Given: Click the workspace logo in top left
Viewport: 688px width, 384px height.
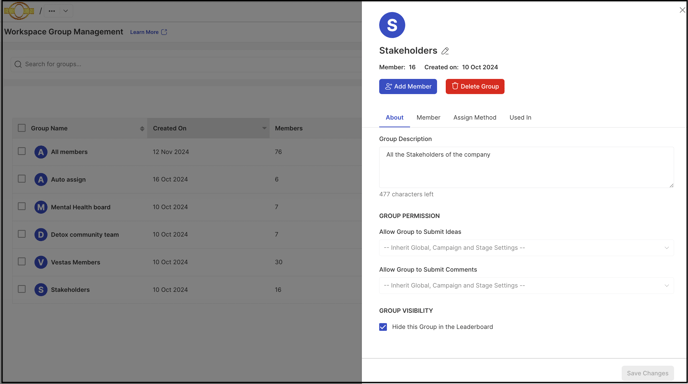Looking at the screenshot, I should [19, 11].
